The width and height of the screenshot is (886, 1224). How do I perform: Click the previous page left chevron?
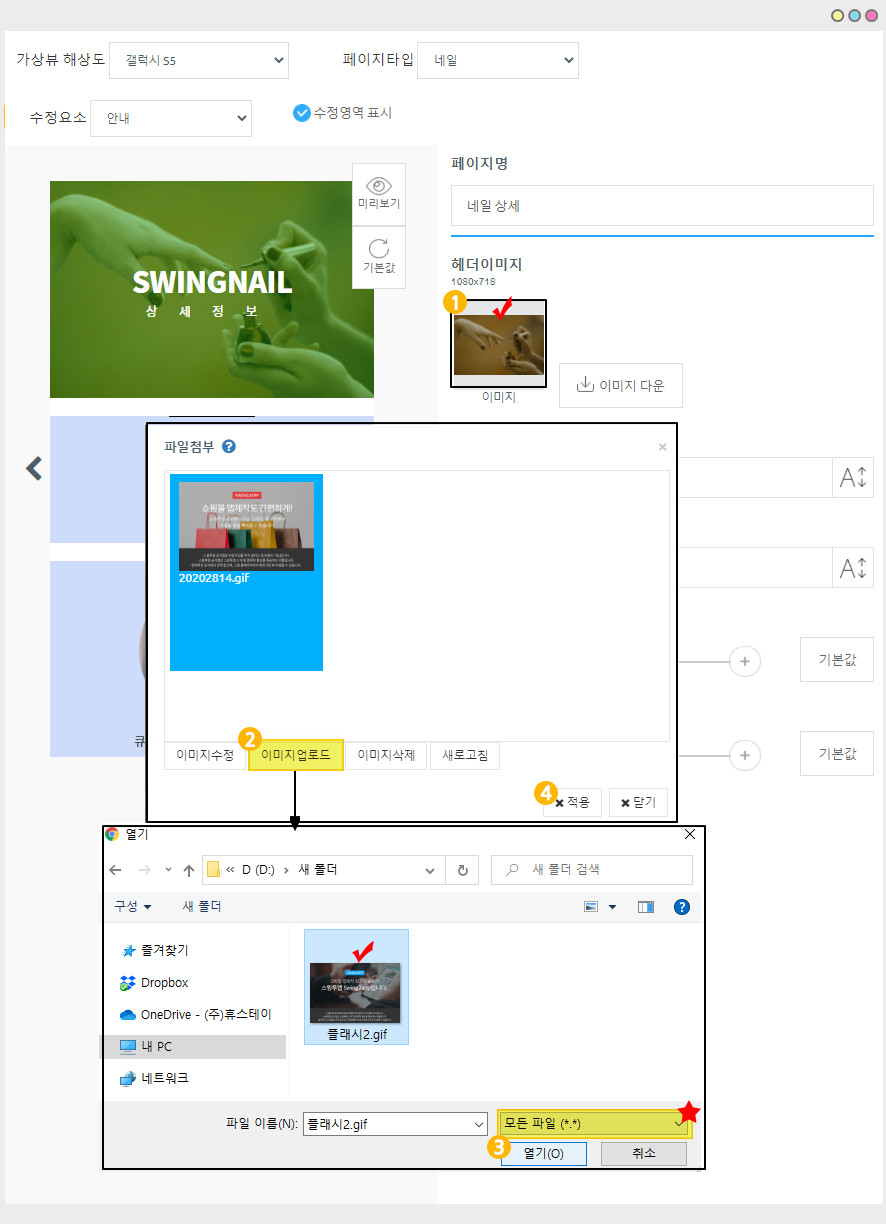click(x=34, y=468)
